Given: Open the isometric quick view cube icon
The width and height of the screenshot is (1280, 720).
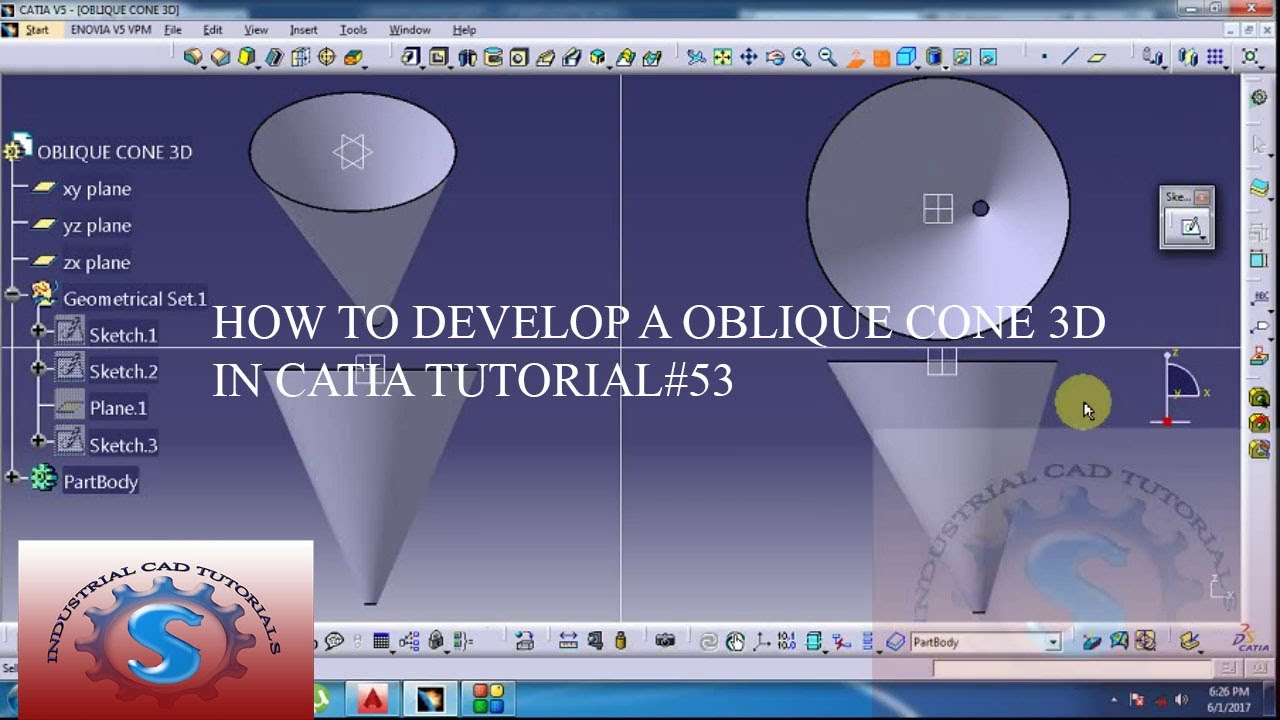Looking at the screenshot, I should pos(907,58).
